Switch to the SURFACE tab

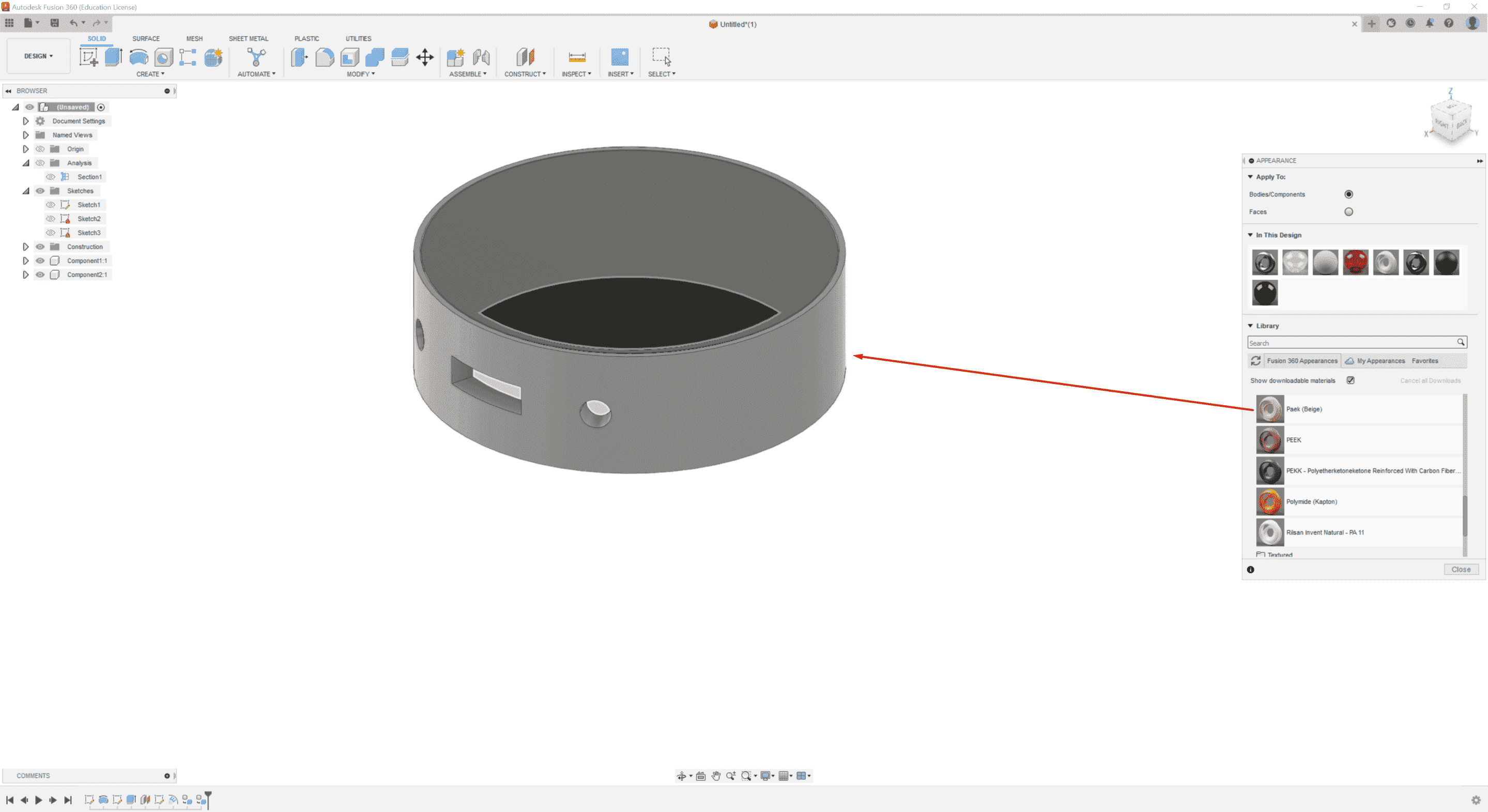(x=146, y=39)
